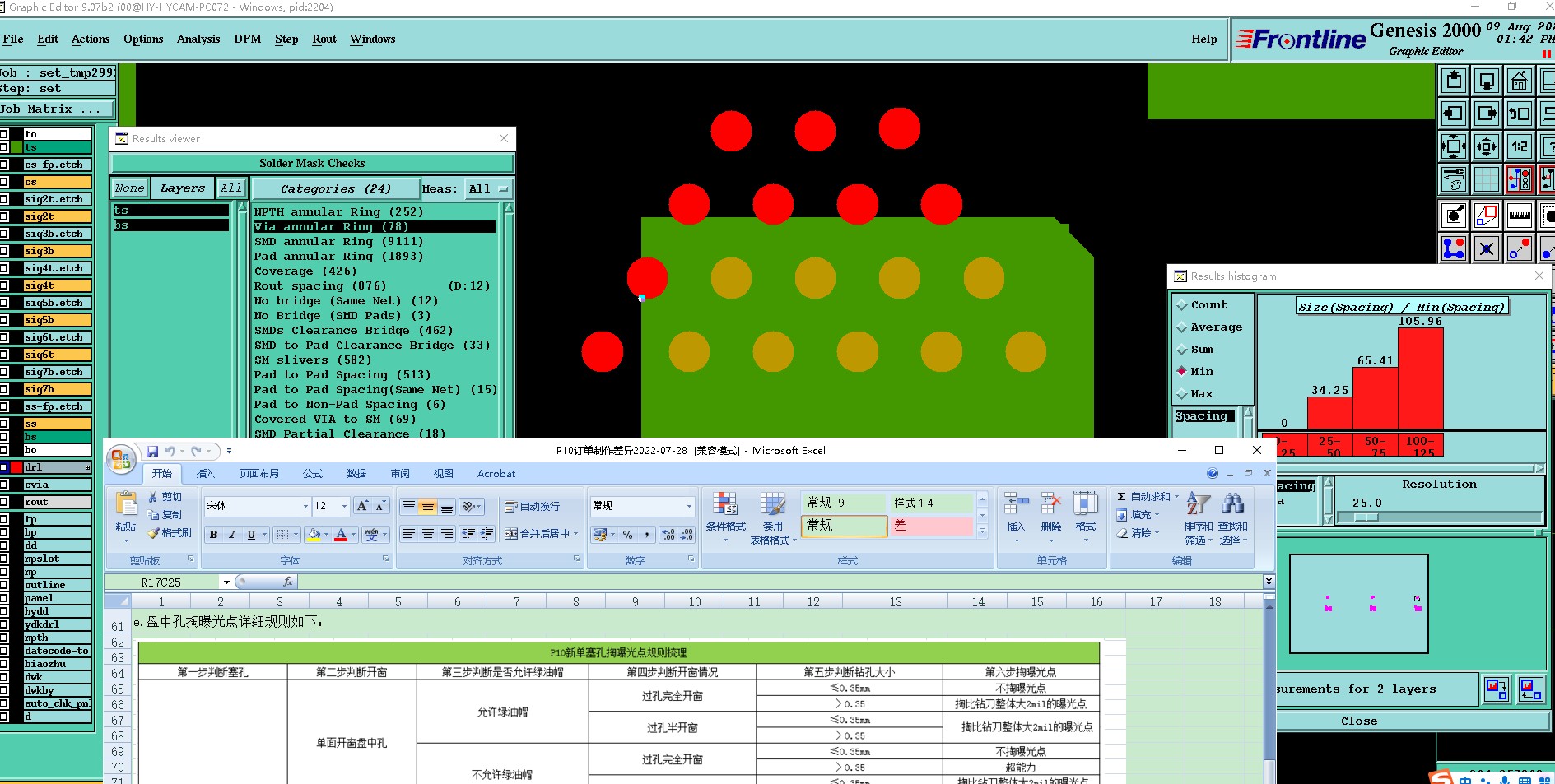Click the 样式 14 green style swatch

pos(932,503)
